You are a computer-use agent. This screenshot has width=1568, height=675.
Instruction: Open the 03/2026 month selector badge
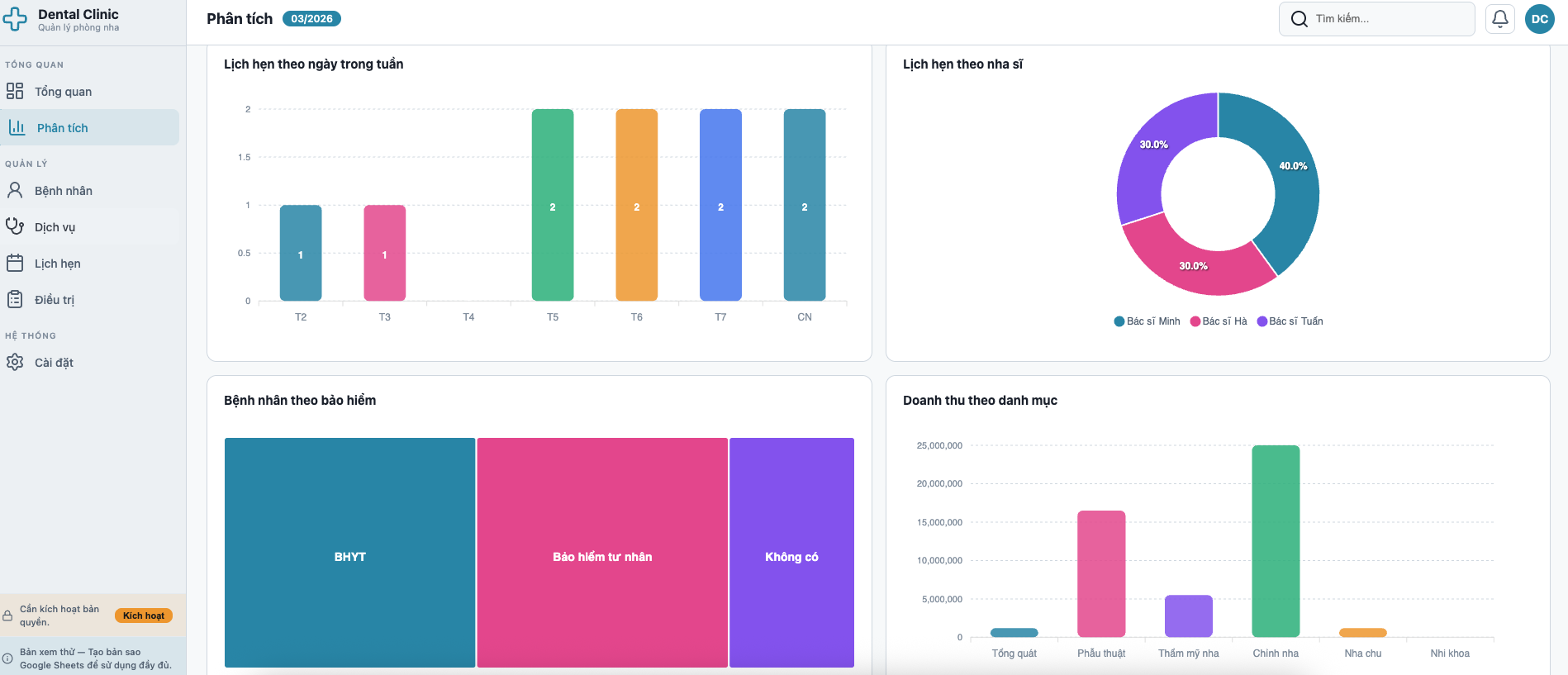click(x=311, y=19)
